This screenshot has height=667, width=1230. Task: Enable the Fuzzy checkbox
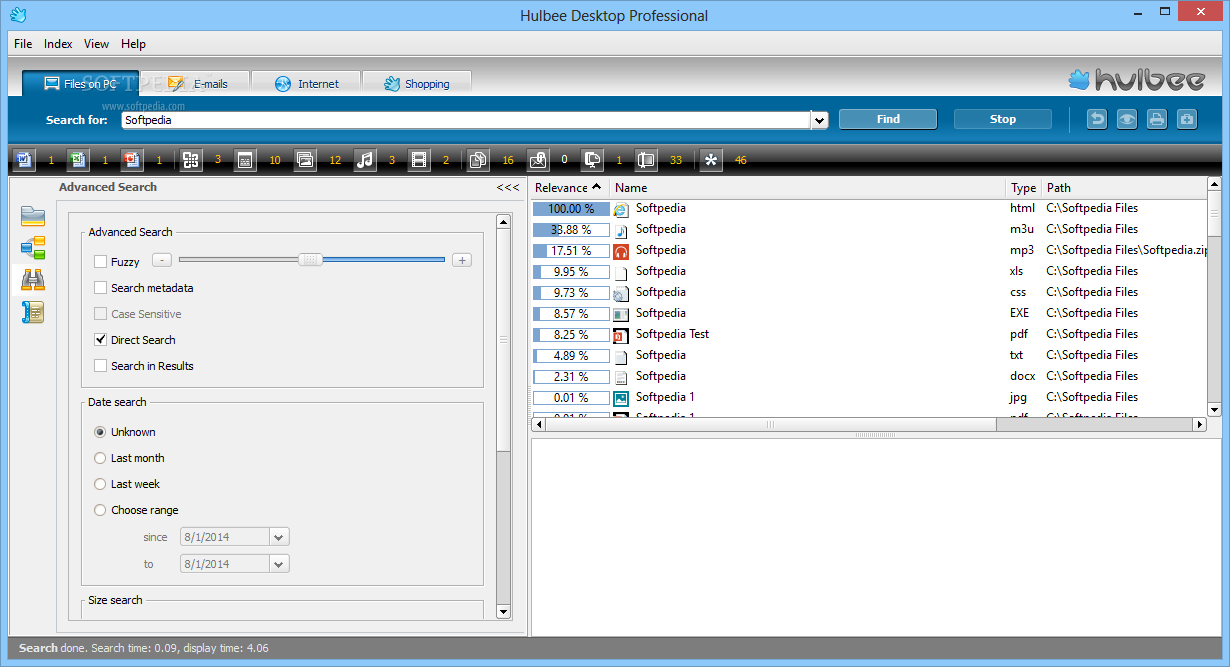click(x=100, y=262)
